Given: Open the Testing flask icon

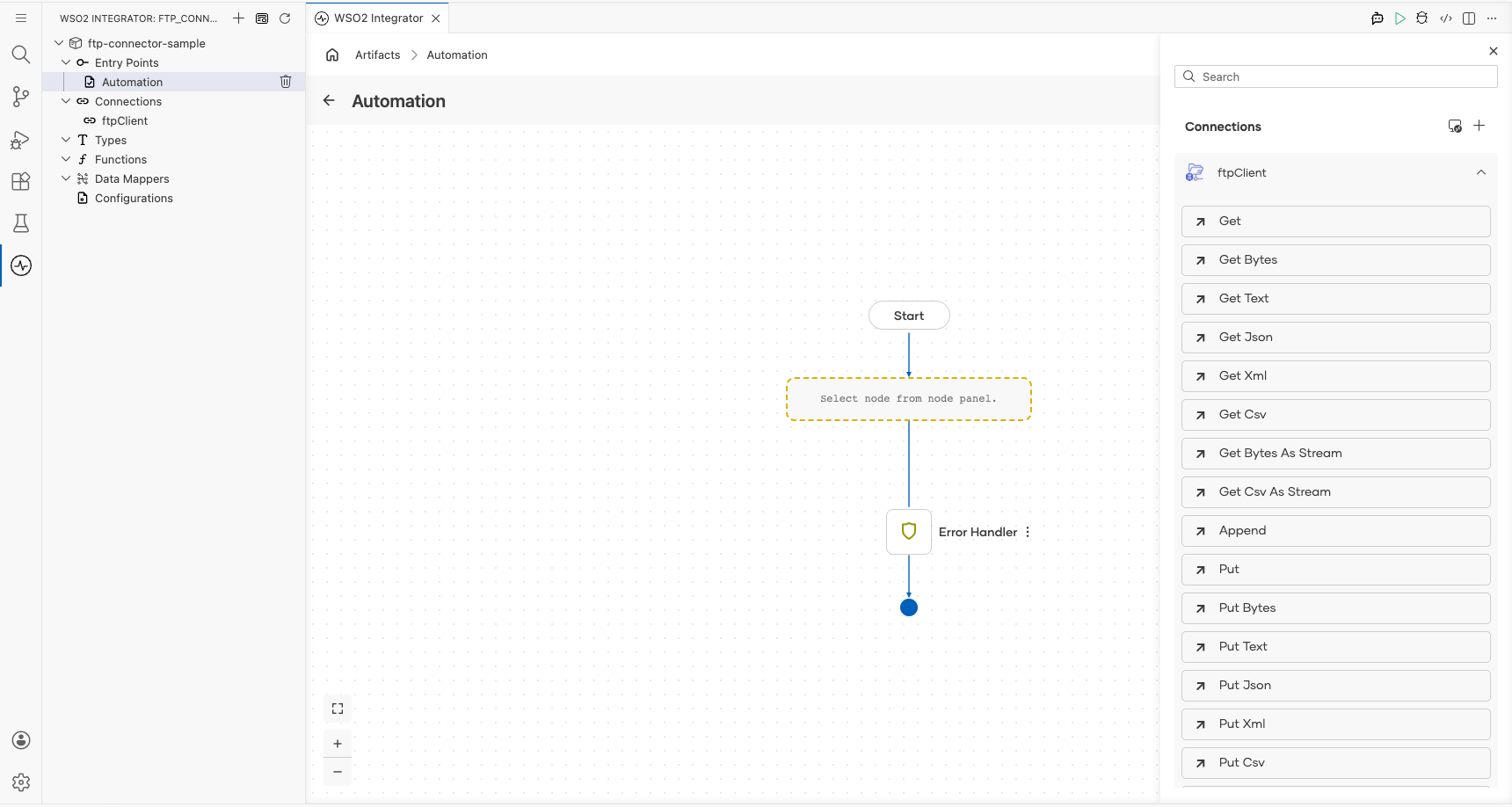Looking at the screenshot, I should [21, 223].
